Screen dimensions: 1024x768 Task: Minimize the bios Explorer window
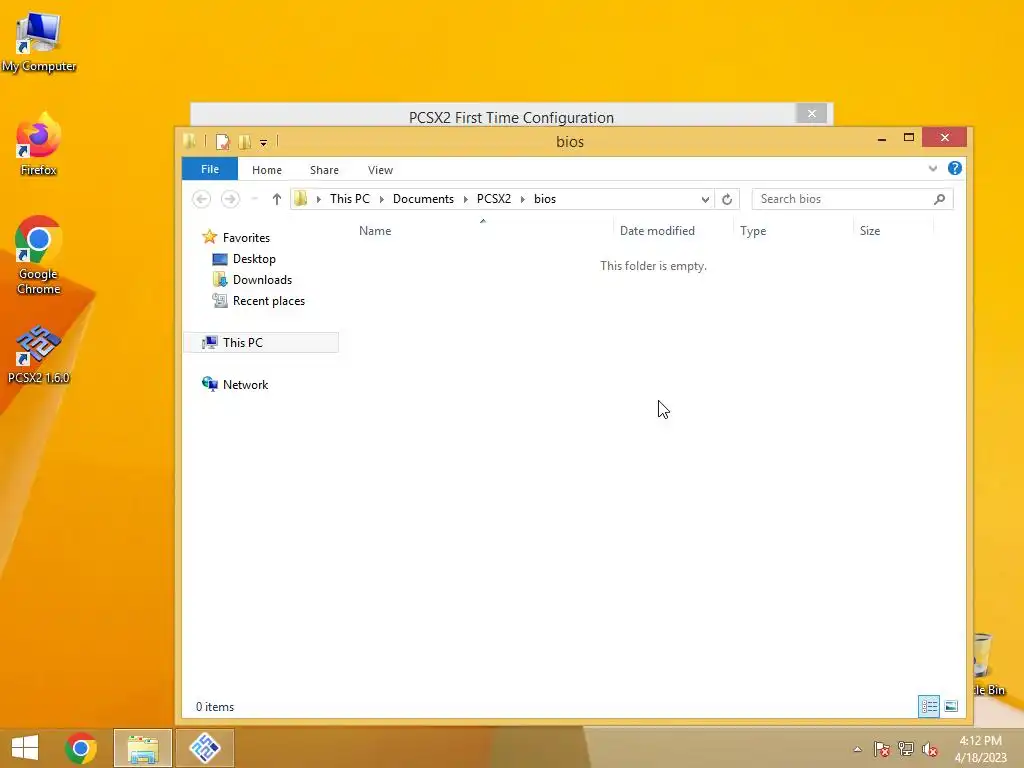pos(882,138)
